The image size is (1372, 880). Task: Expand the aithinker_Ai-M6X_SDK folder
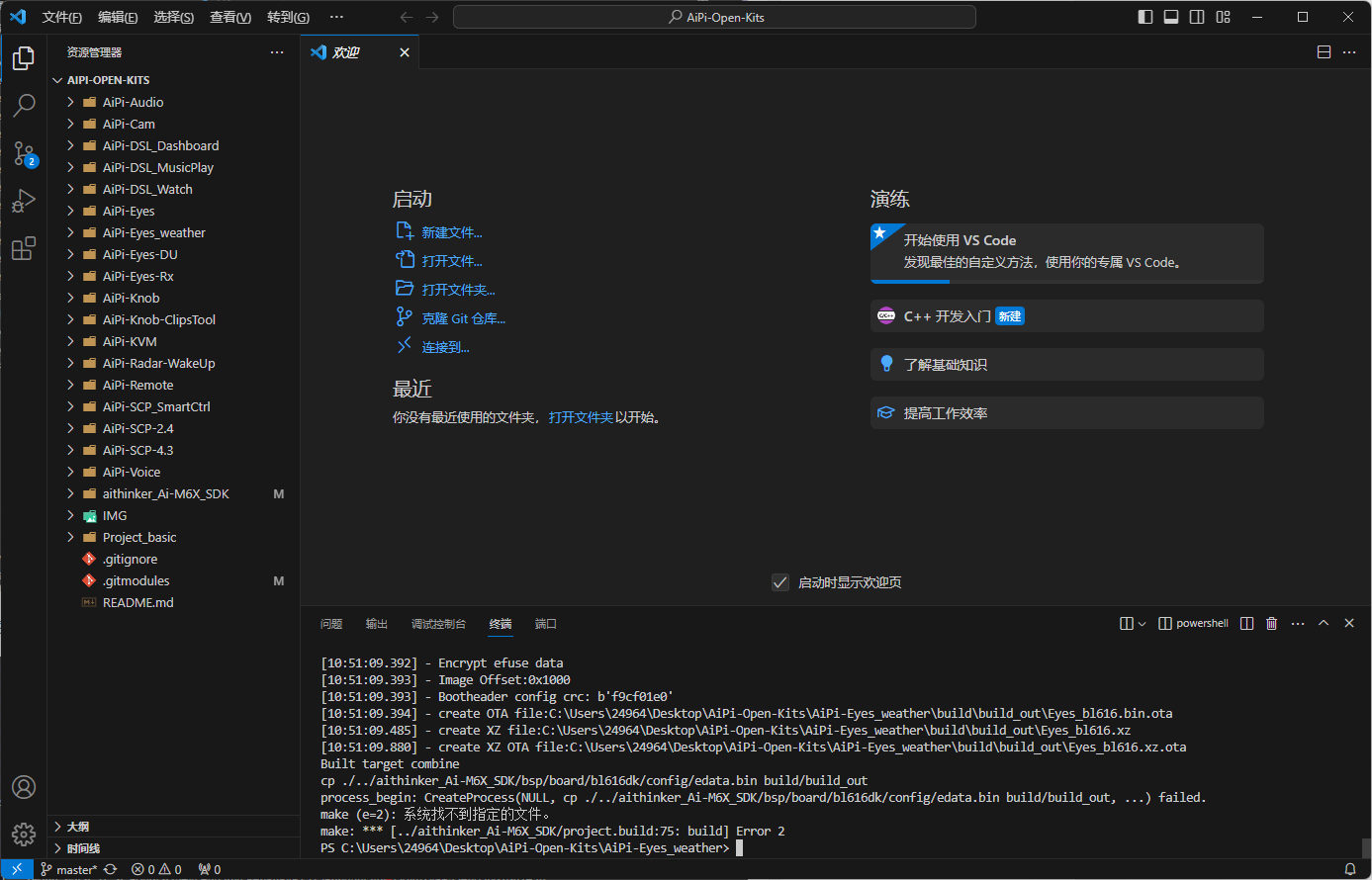[173, 493]
